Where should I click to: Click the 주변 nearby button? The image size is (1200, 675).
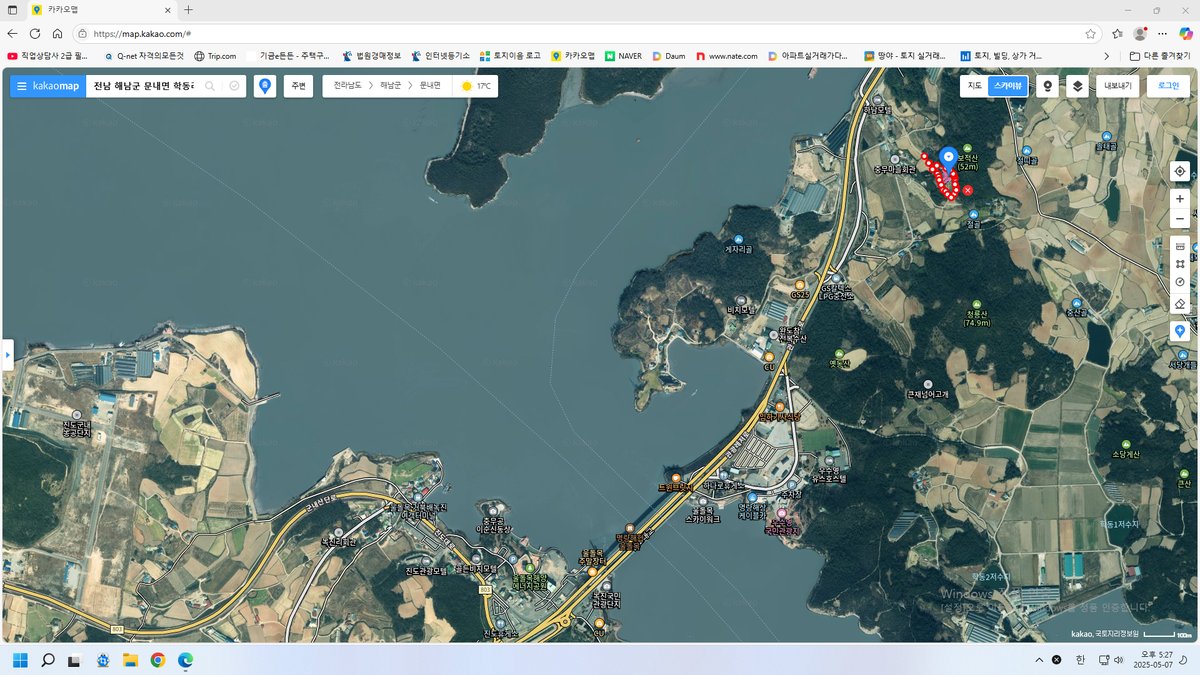[298, 86]
